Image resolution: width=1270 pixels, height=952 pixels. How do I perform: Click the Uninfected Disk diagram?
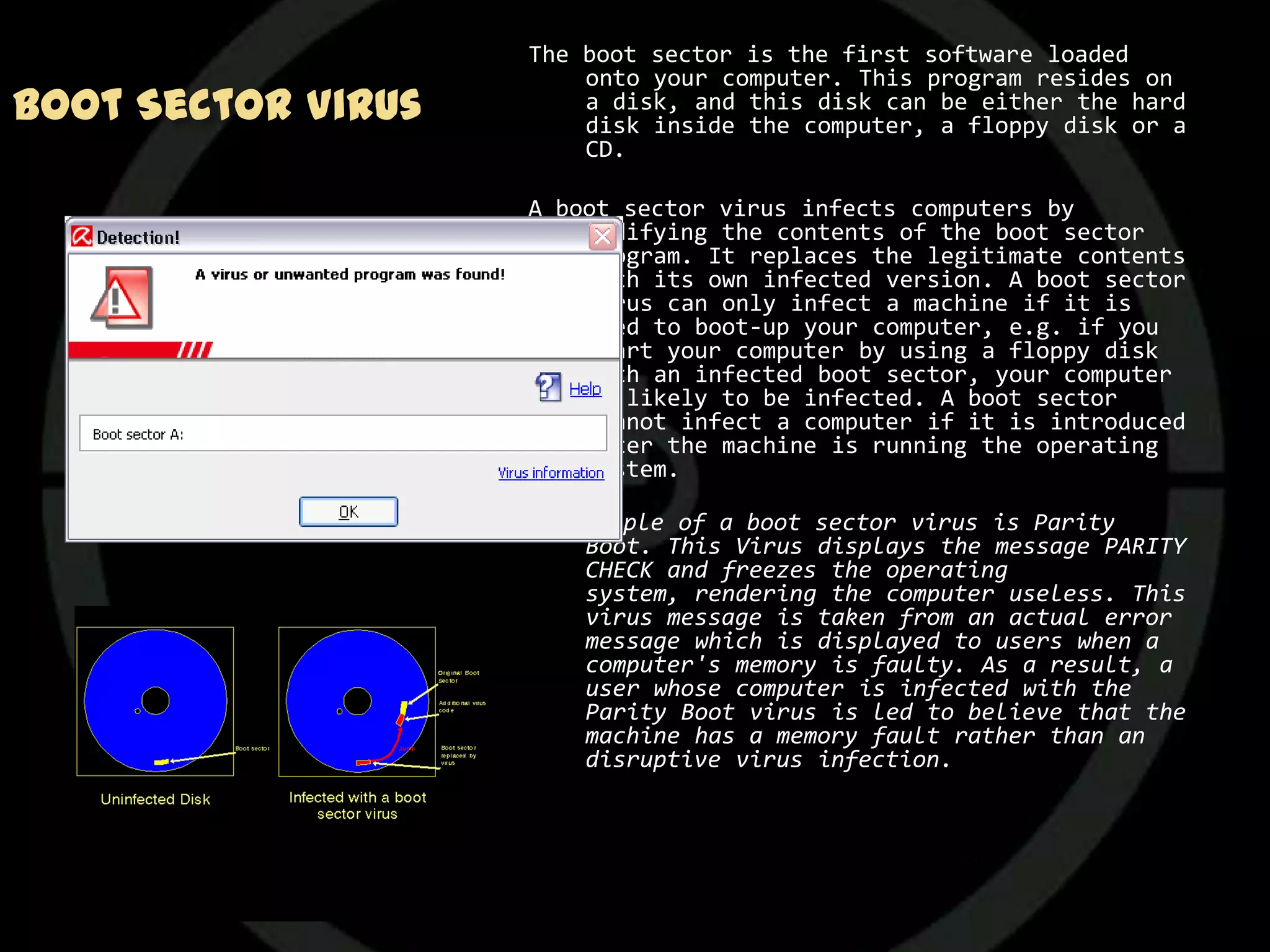[x=155, y=701]
